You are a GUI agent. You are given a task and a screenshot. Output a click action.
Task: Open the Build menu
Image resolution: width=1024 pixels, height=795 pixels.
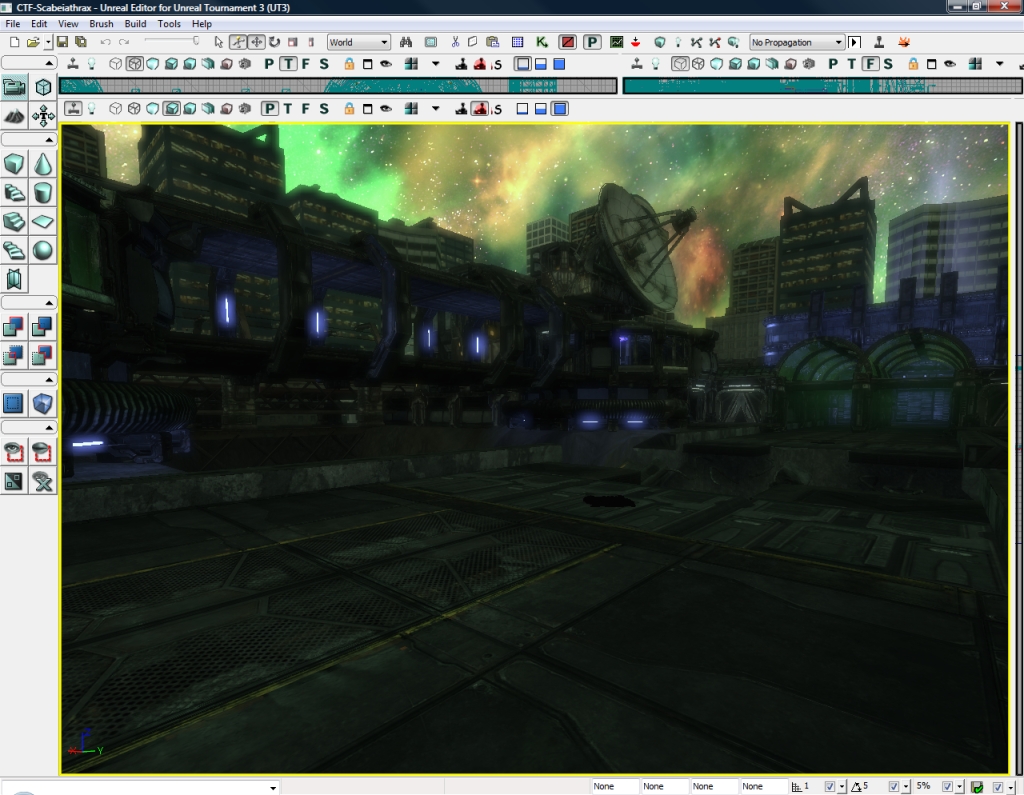pyautogui.click(x=135, y=24)
